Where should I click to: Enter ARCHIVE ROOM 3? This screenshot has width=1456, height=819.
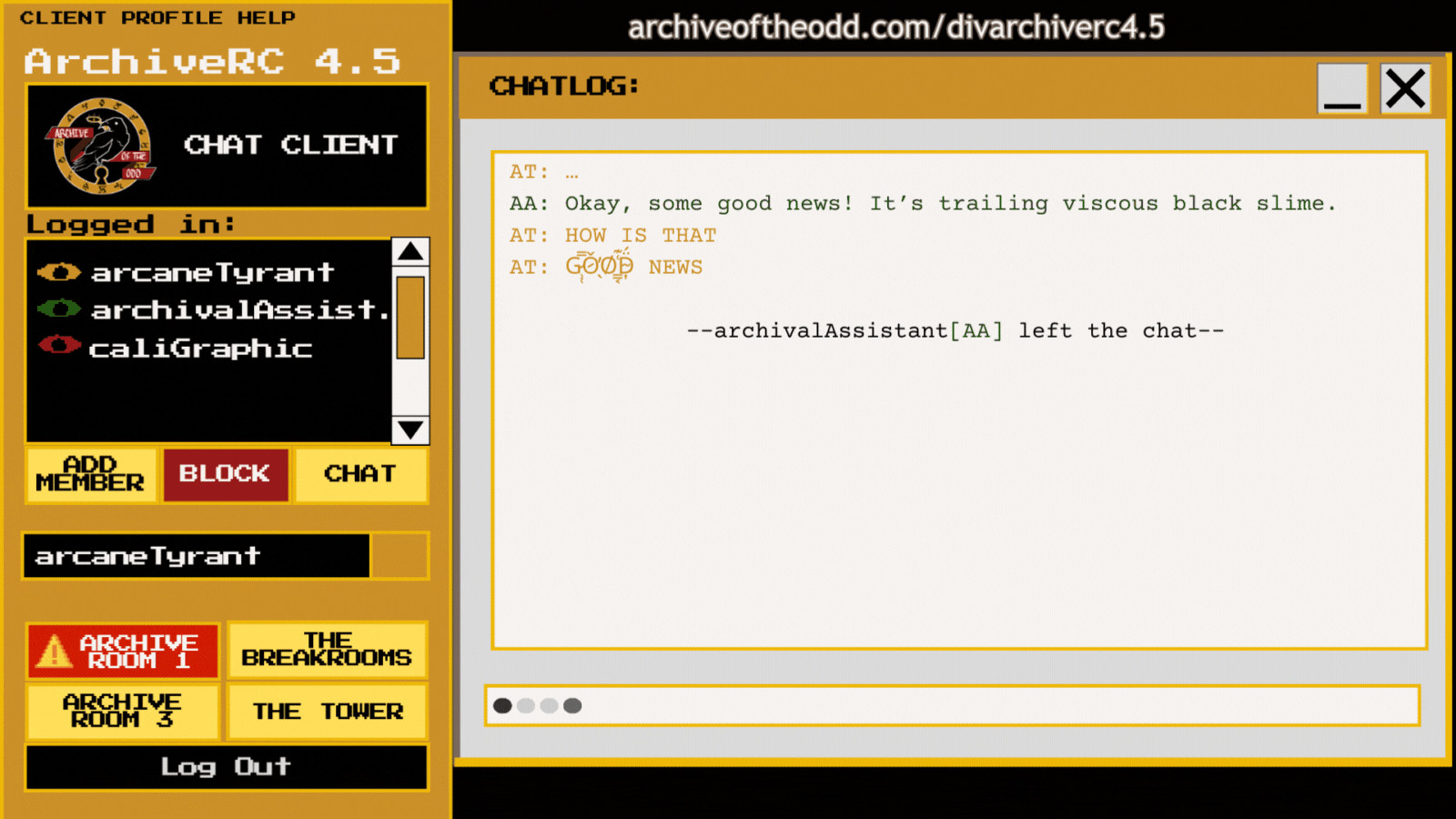point(123,711)
